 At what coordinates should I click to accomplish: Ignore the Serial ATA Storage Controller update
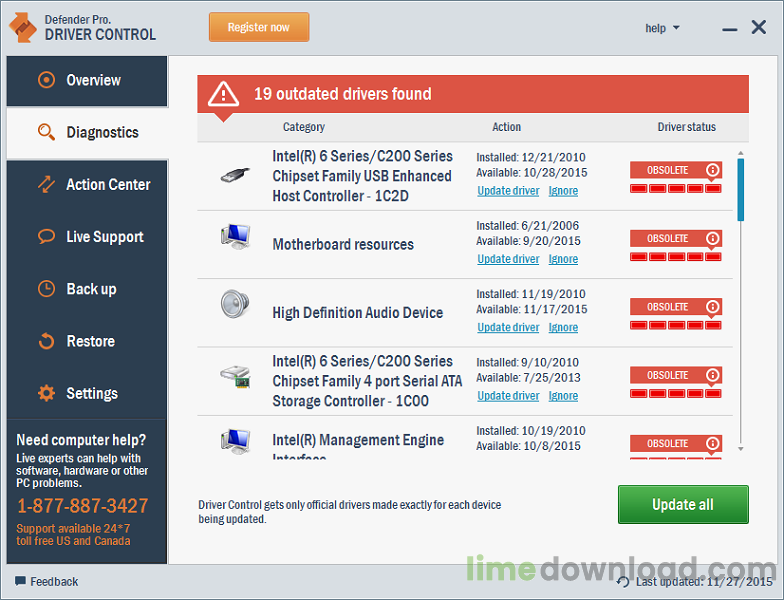(x=563, y=396)
